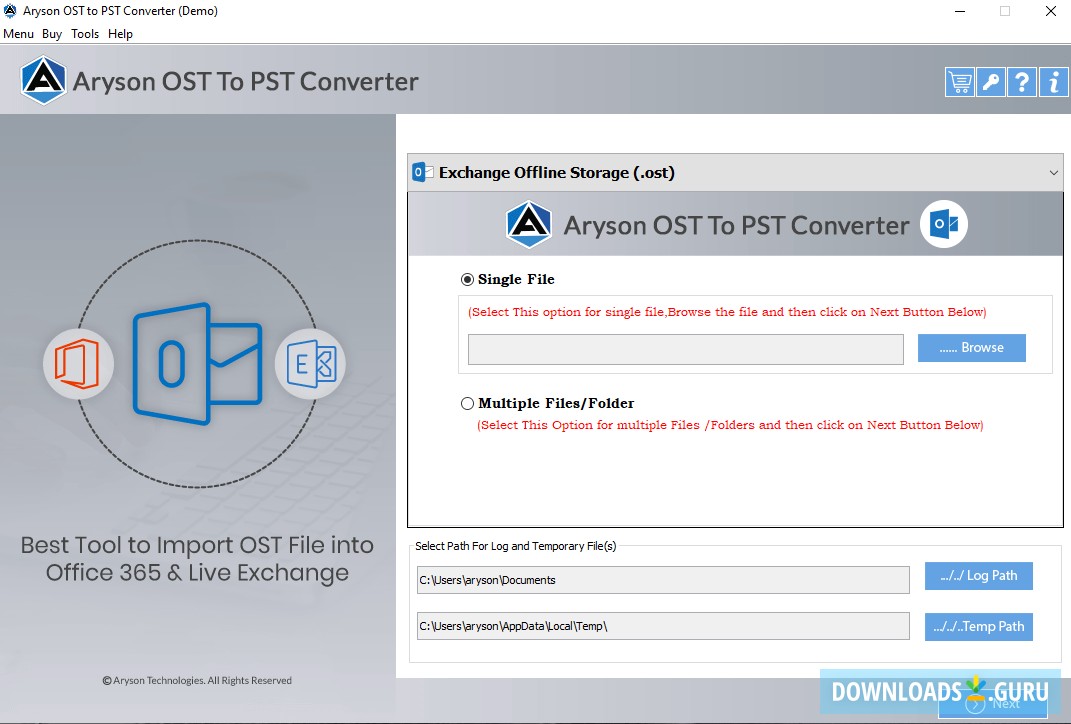This screenshot has height=724, width=1071.
Task: Click the Documents log path input field
Action: [x=662, y=580]
